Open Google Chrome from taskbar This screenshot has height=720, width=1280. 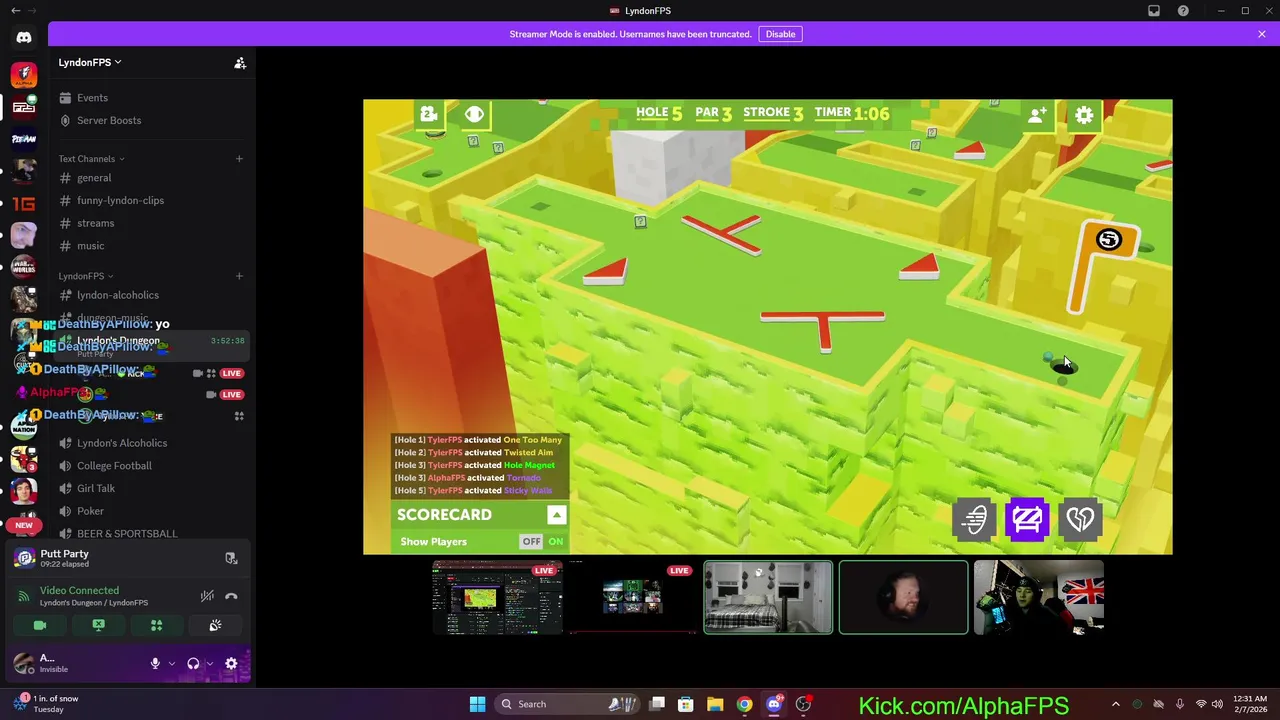(x=744, y=704)
